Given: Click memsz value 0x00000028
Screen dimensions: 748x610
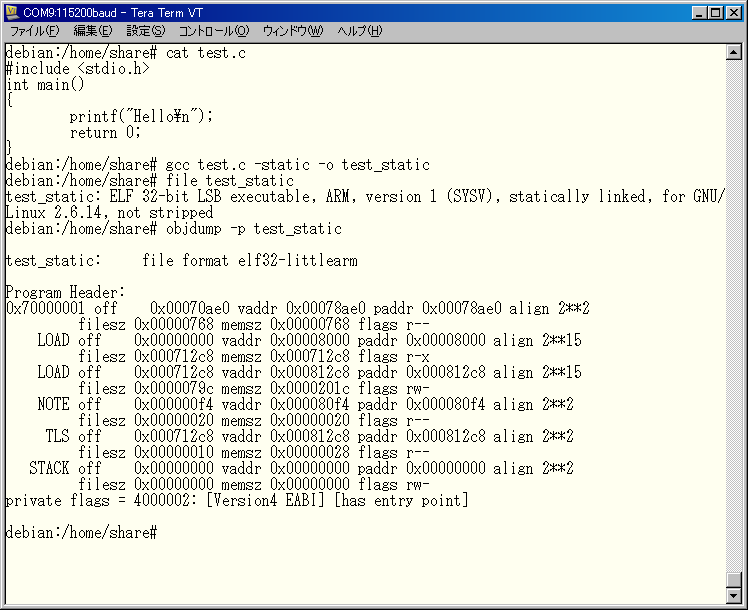Looking at the screenshot, I should tap(310, 453).
